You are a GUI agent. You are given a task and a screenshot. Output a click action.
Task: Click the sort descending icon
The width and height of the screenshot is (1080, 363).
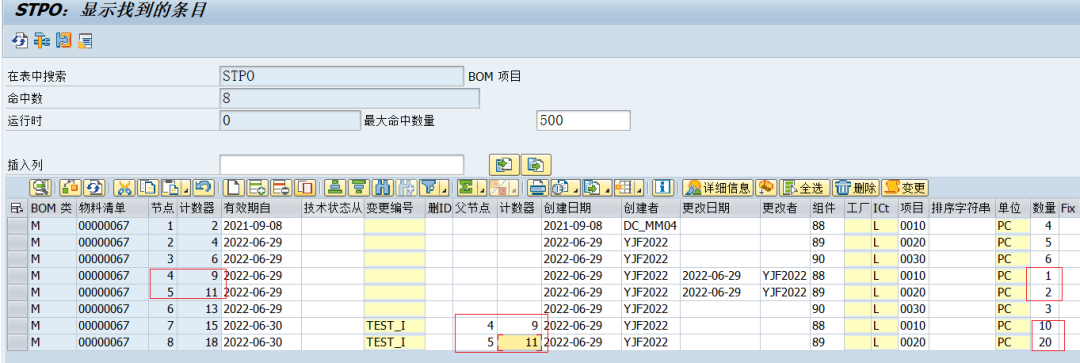pyautogui.click(x=359, y=187)
